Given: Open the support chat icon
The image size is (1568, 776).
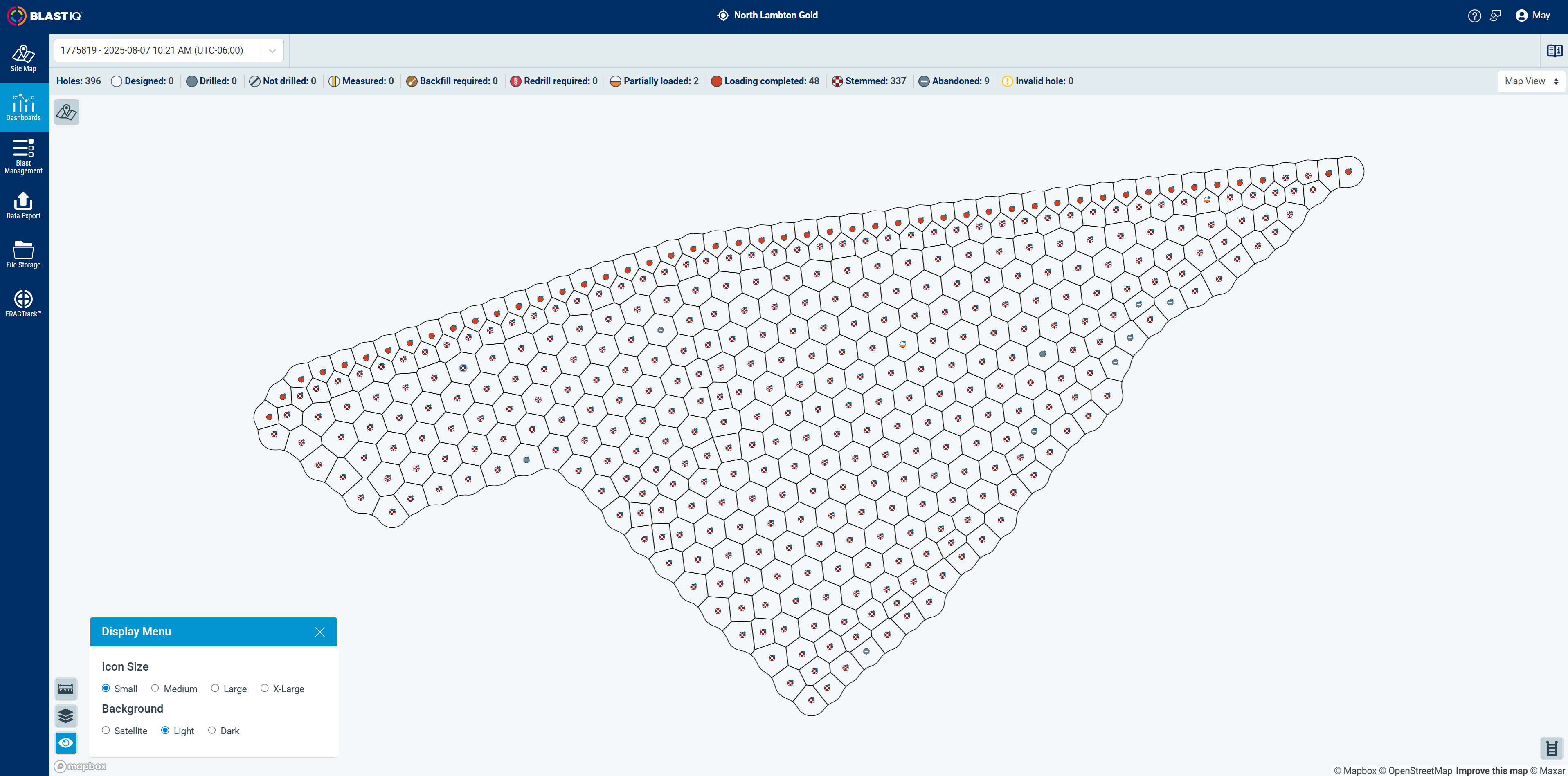Looking at the screenshot, I should (1496, 16).
